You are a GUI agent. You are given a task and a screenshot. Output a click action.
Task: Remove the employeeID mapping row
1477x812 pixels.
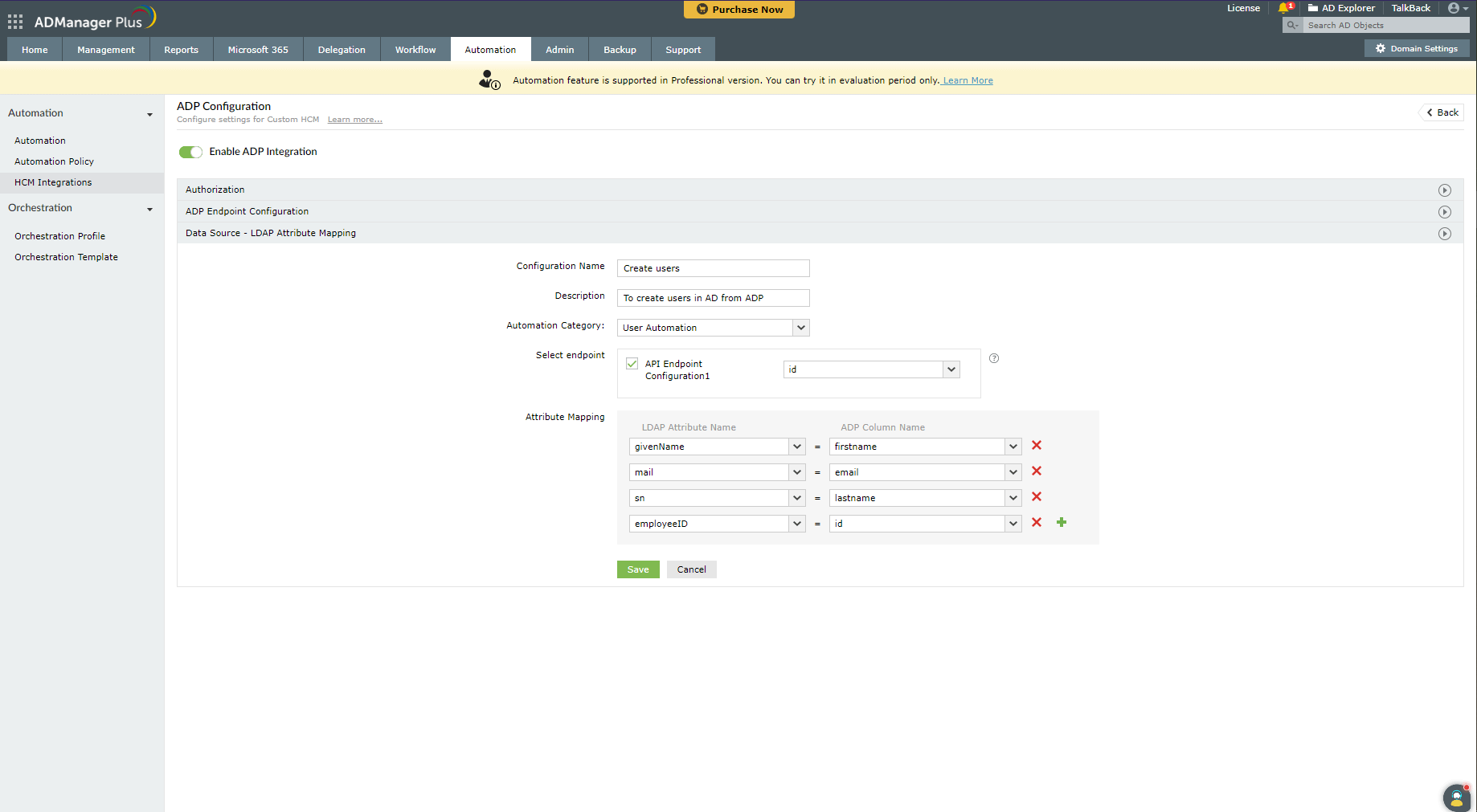1037,522
